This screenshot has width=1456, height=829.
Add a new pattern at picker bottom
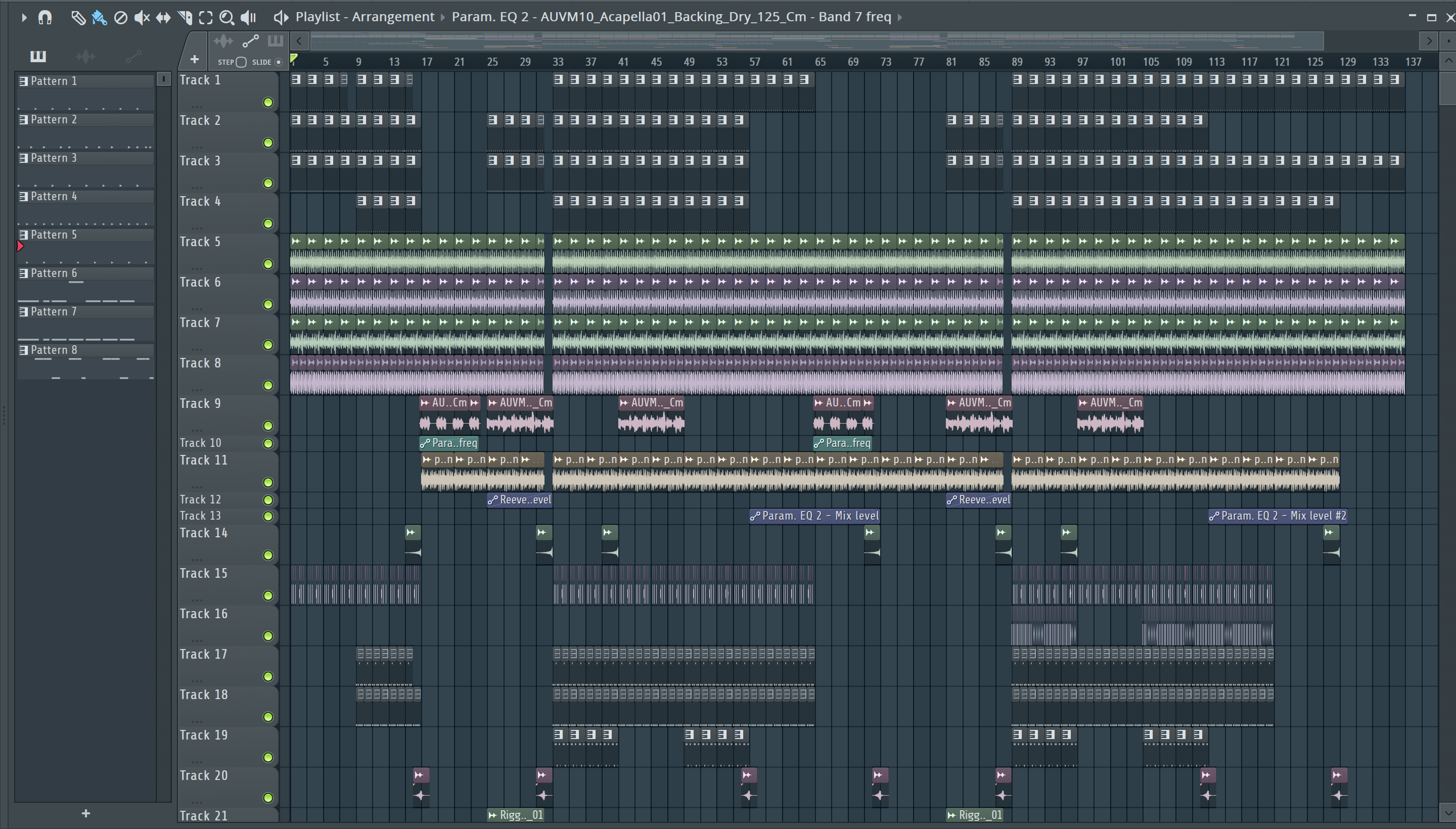click(86, 813)
